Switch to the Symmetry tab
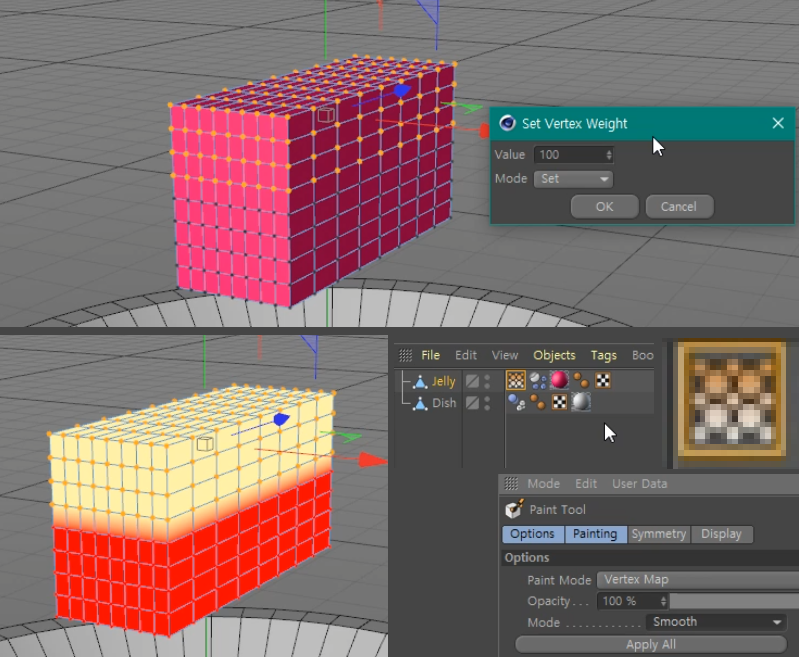This screenshot has height=657, width=799. click(659, 534)
